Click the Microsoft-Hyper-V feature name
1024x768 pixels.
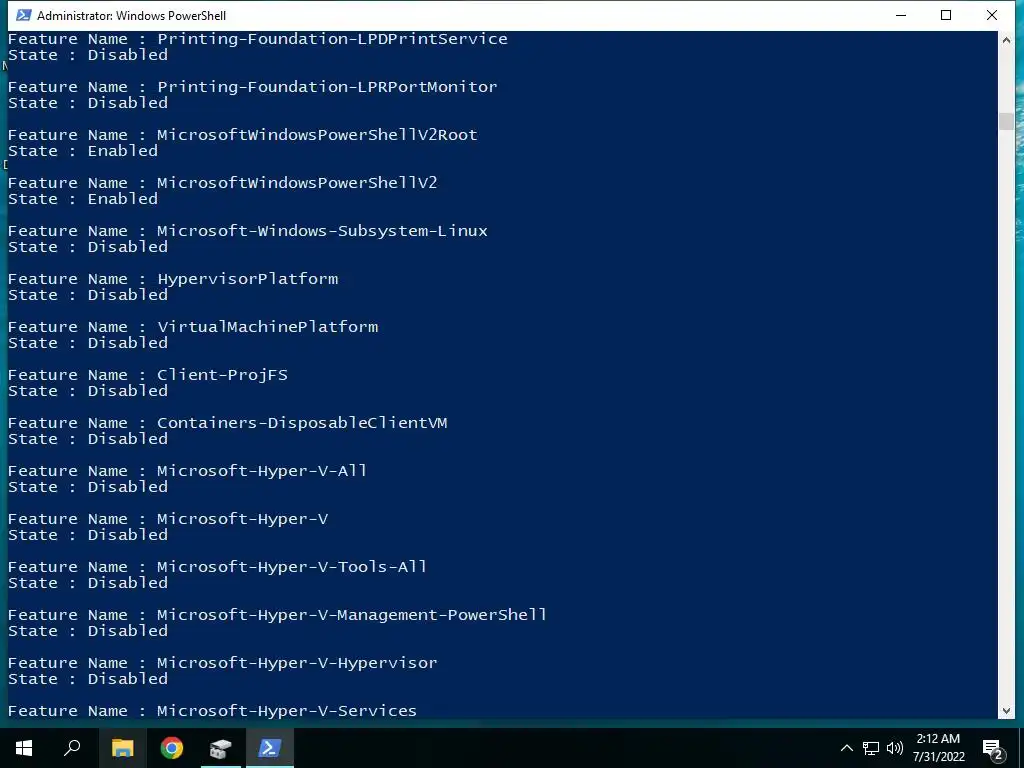[242, 519]
